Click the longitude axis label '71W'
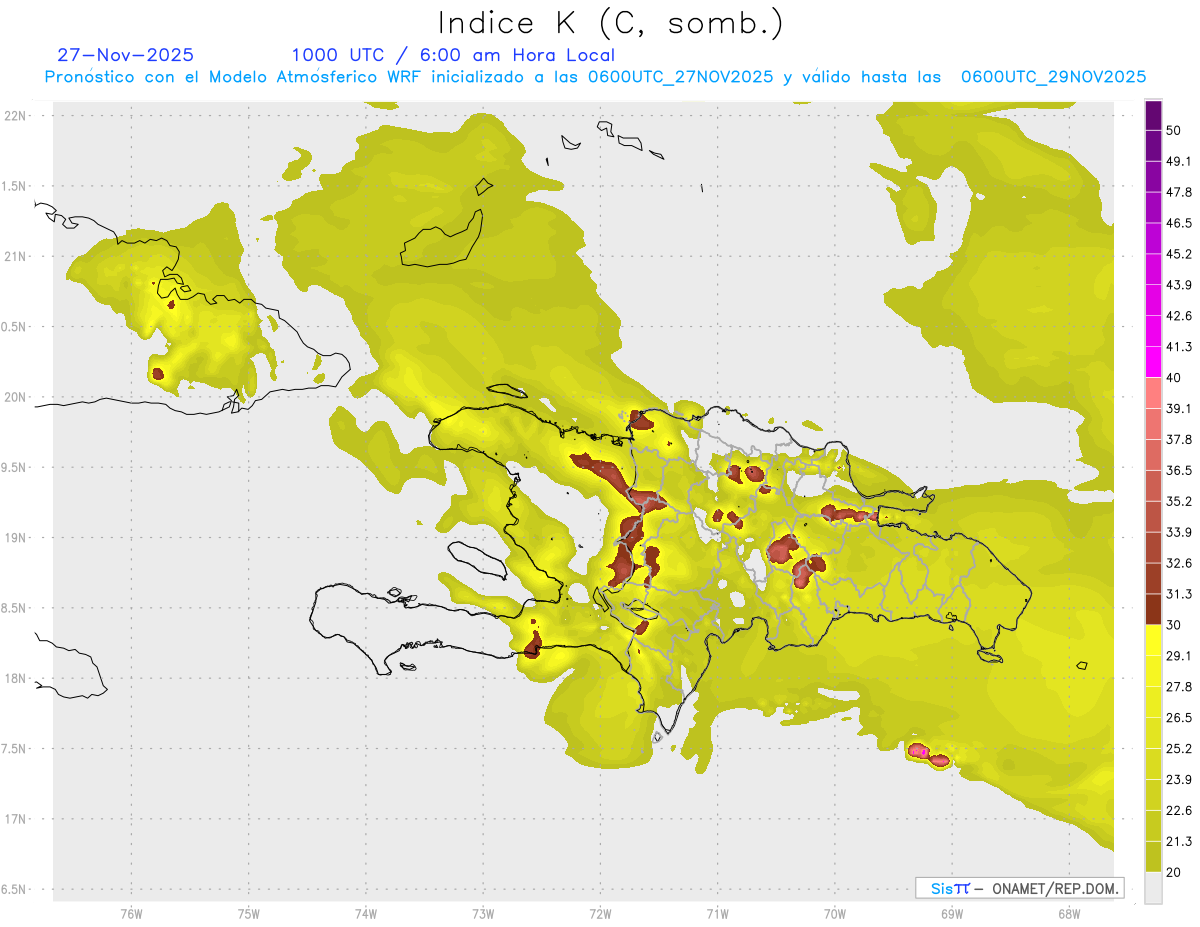The image size is (1200, 927). point(717,913)
